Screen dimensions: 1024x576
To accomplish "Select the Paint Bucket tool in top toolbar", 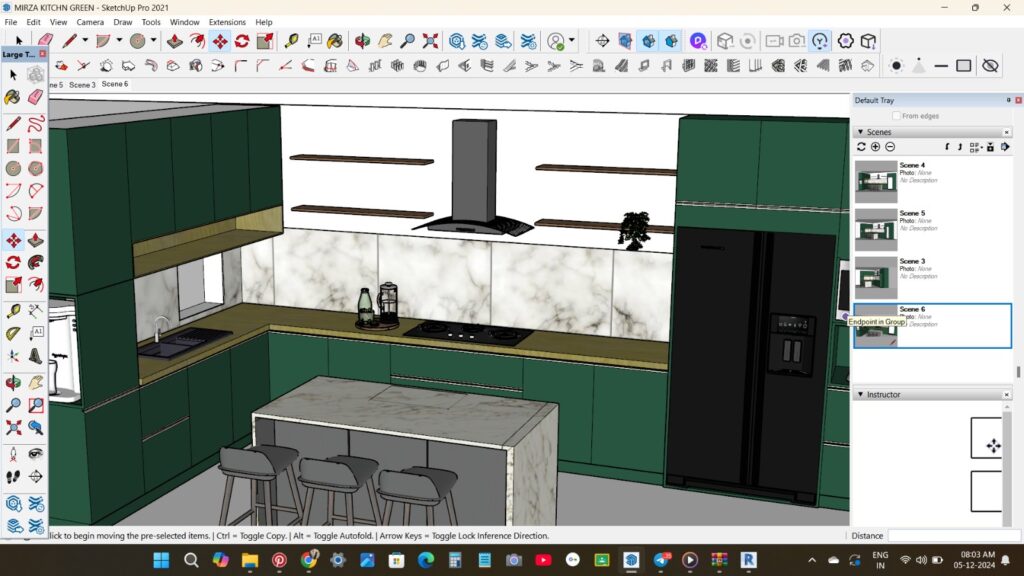I will click(x=334, y=40).
